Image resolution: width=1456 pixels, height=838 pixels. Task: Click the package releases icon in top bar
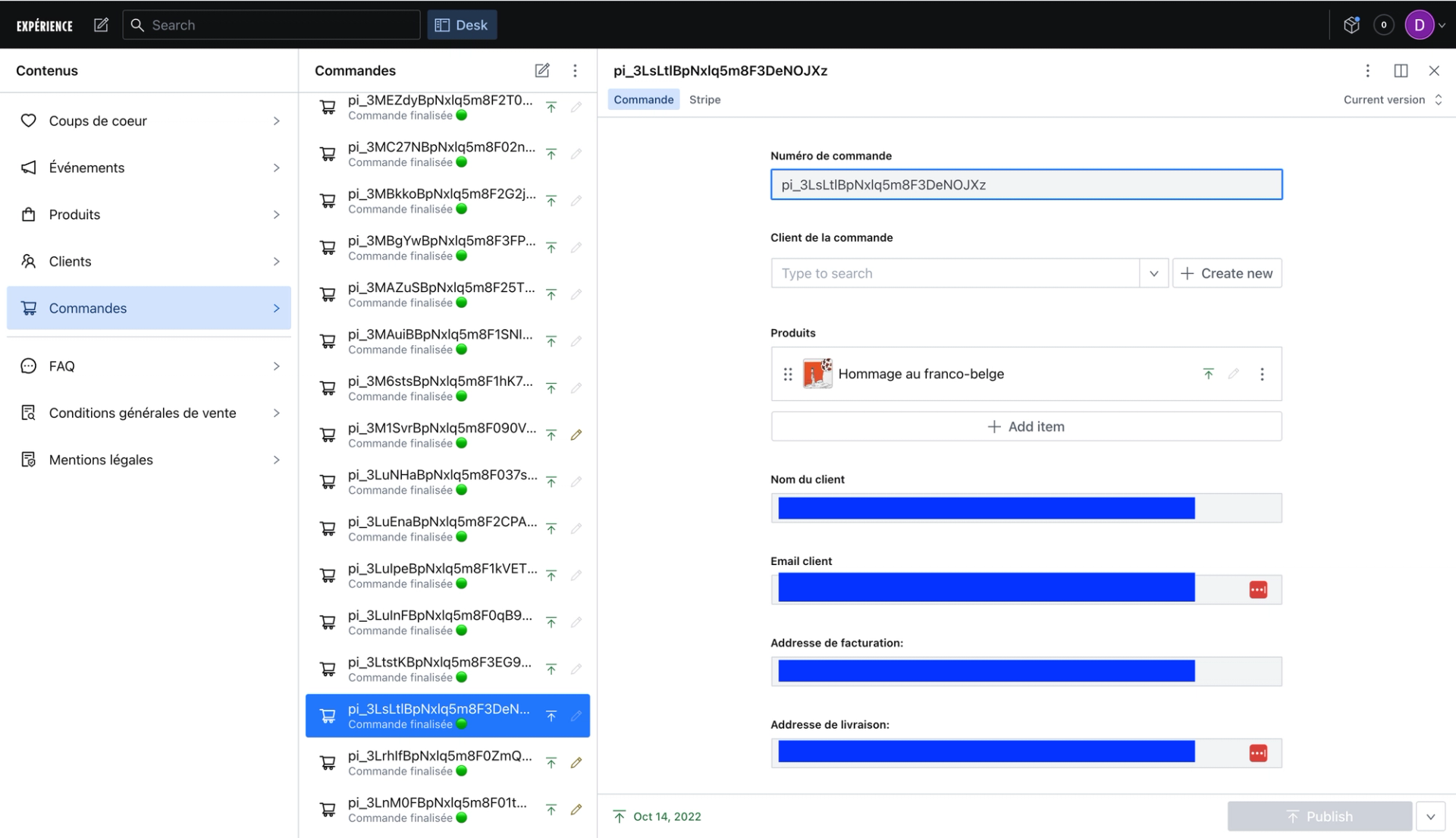point(1351,25)
